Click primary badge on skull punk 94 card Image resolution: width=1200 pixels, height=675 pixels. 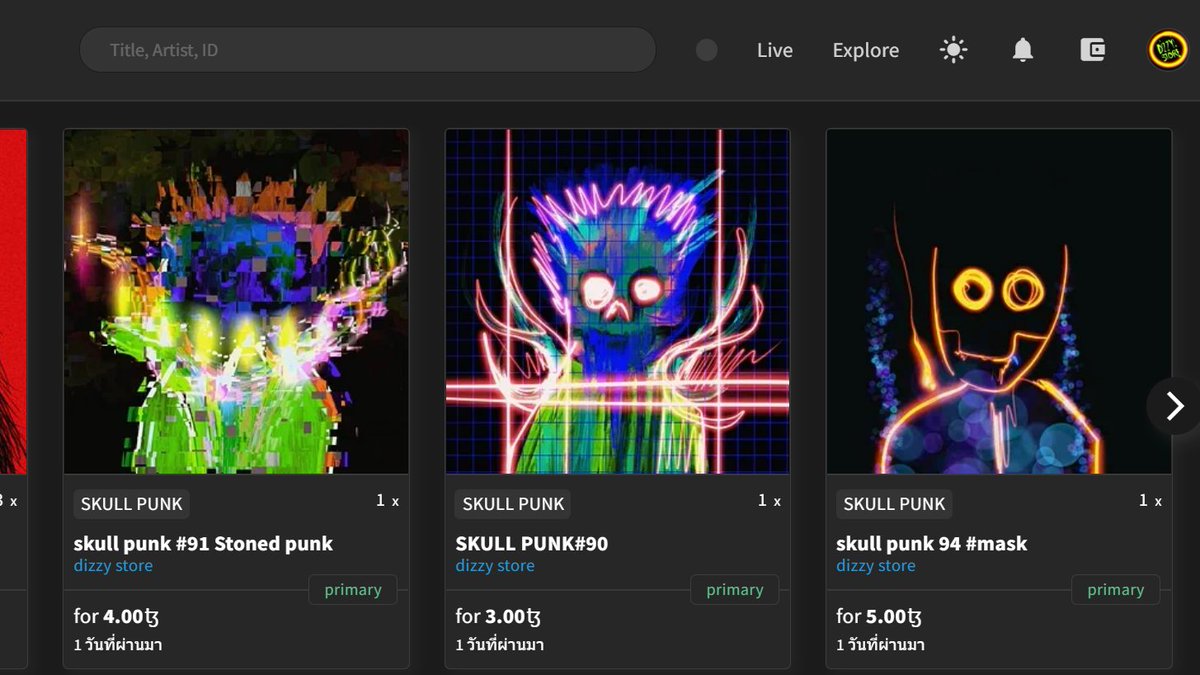click(1116, 590)
